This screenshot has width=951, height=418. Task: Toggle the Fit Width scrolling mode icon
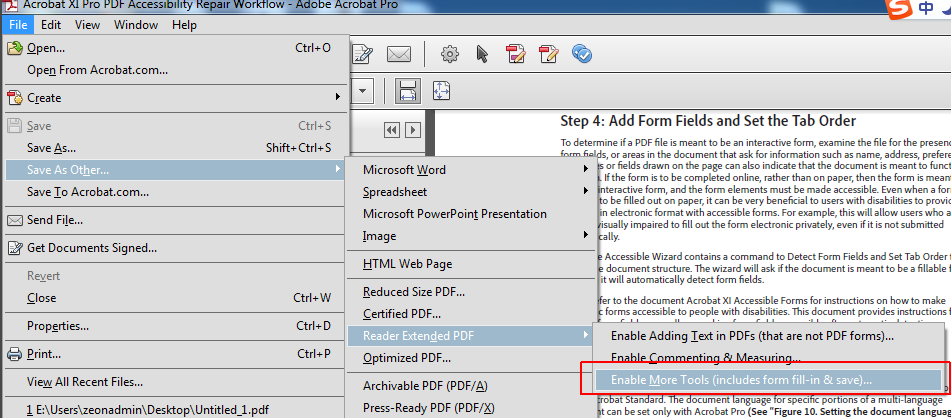click(408, 91)
